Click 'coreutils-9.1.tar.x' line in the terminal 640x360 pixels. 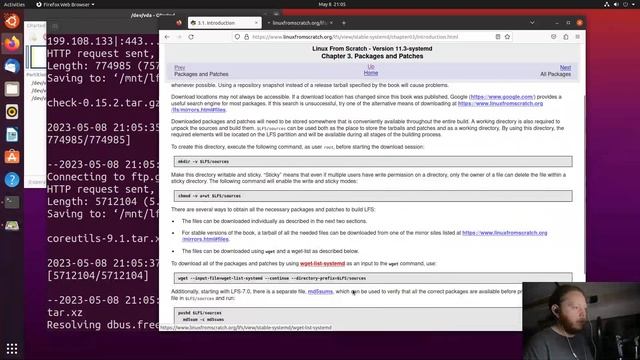103,238
